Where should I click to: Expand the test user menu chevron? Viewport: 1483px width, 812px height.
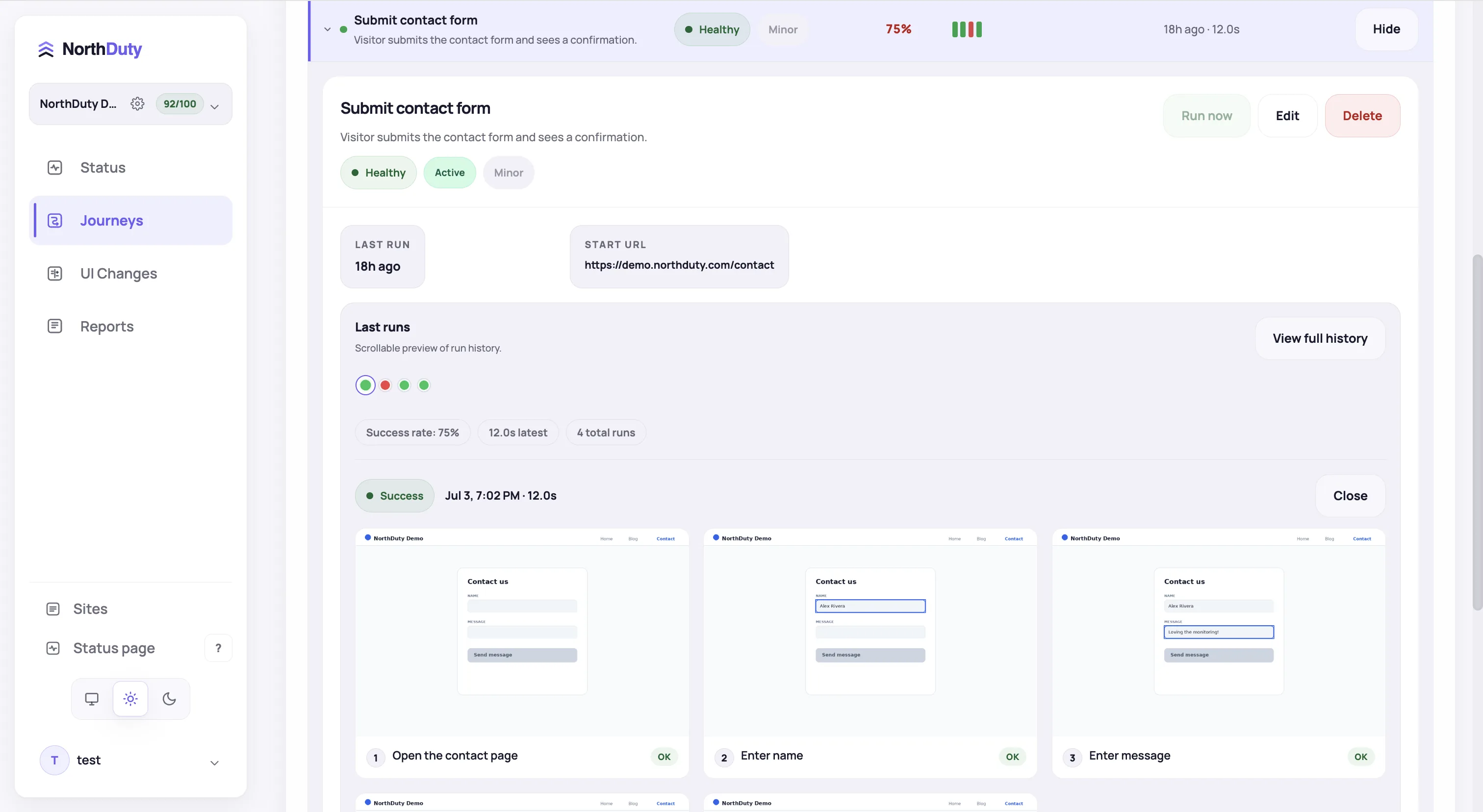pyautogui.click(x=214, y=762)
